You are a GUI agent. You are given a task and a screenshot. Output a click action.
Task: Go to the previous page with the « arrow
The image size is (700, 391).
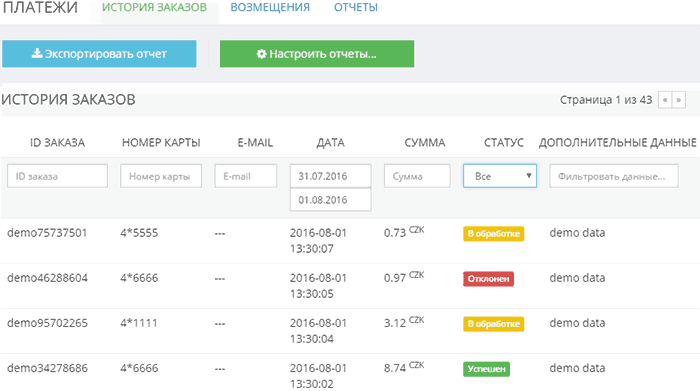click(665, 100)
